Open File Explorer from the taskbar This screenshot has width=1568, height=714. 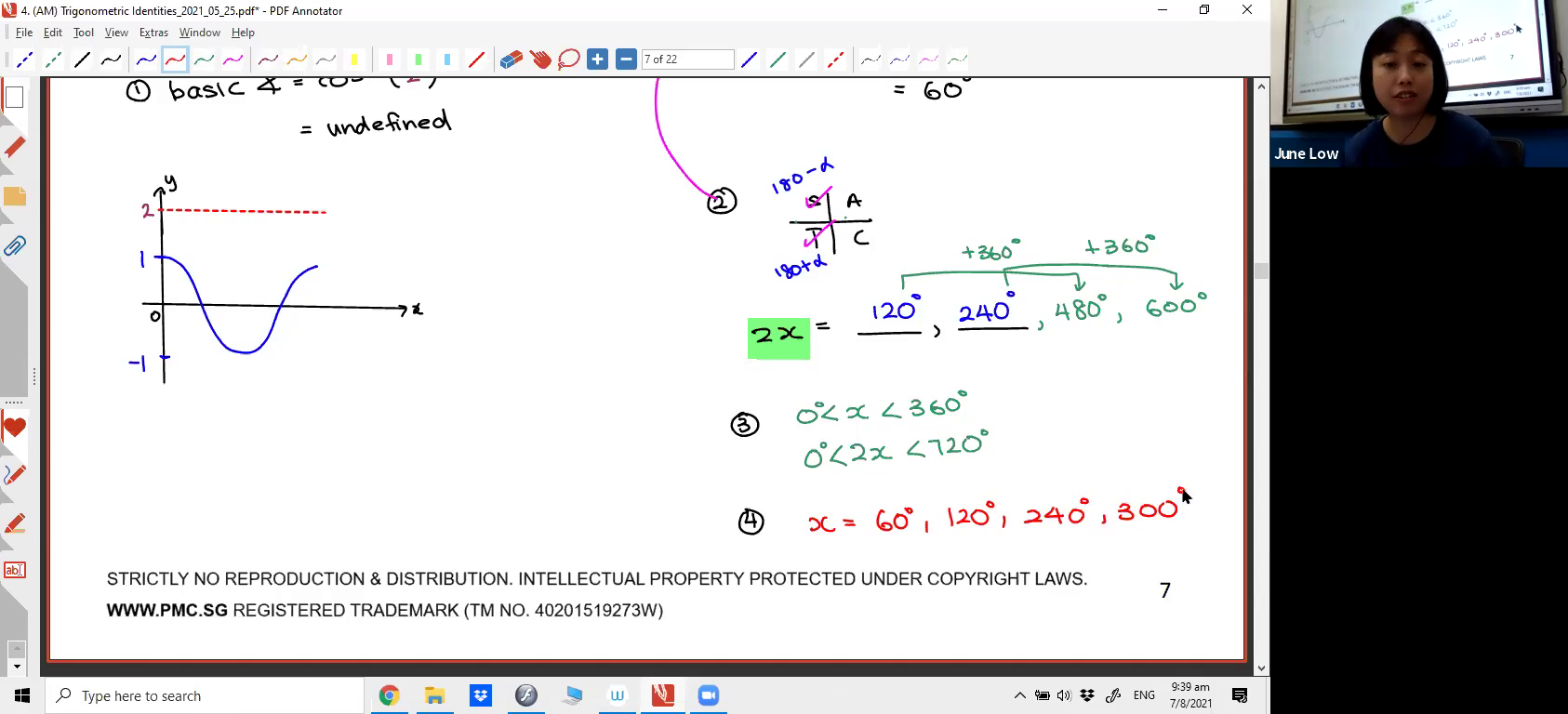tap(434, 695)
